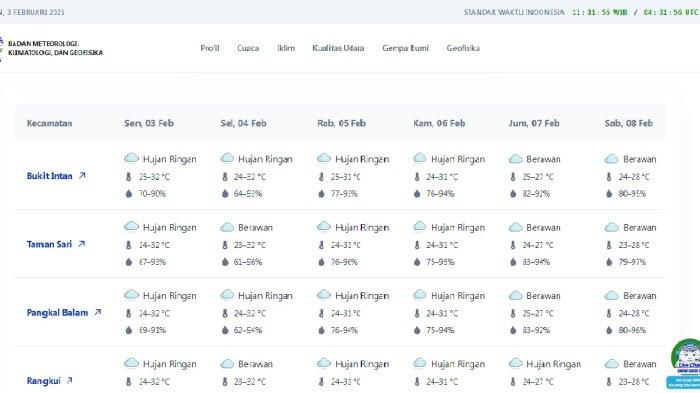
Task: Open Gempa Bumi menu
Action: [405, 48]
